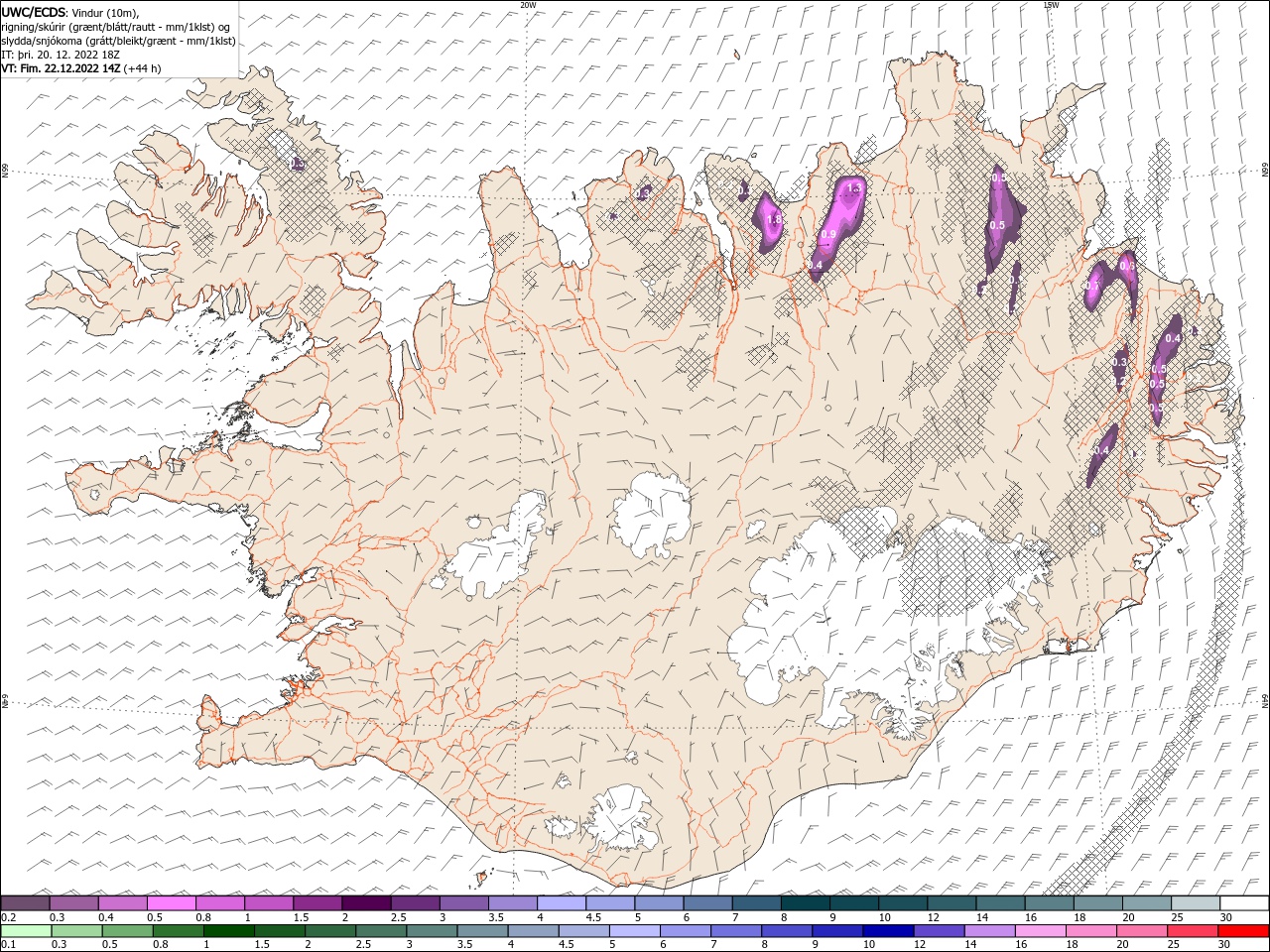Click the red swatch after 30 in lower scale
The height and width of the screenshot is (952, 1270).
tap(1242, 931)
